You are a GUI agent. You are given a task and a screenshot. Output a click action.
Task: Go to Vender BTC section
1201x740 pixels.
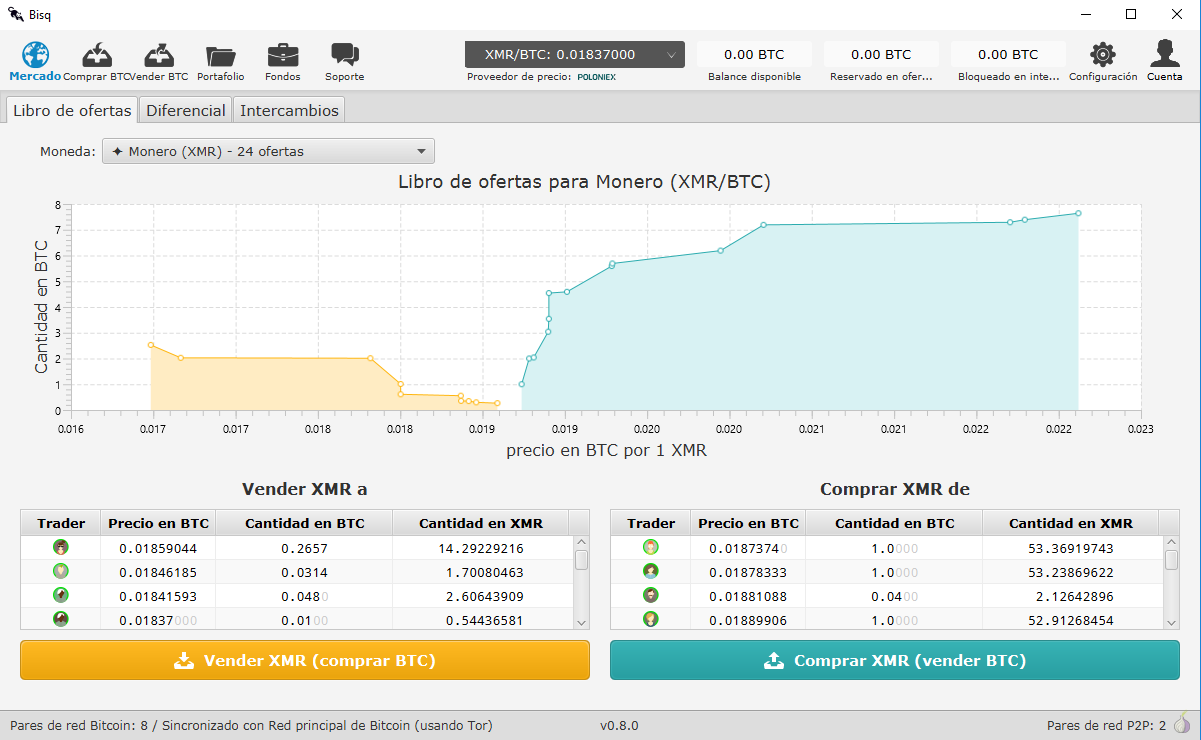click(159, 55)
